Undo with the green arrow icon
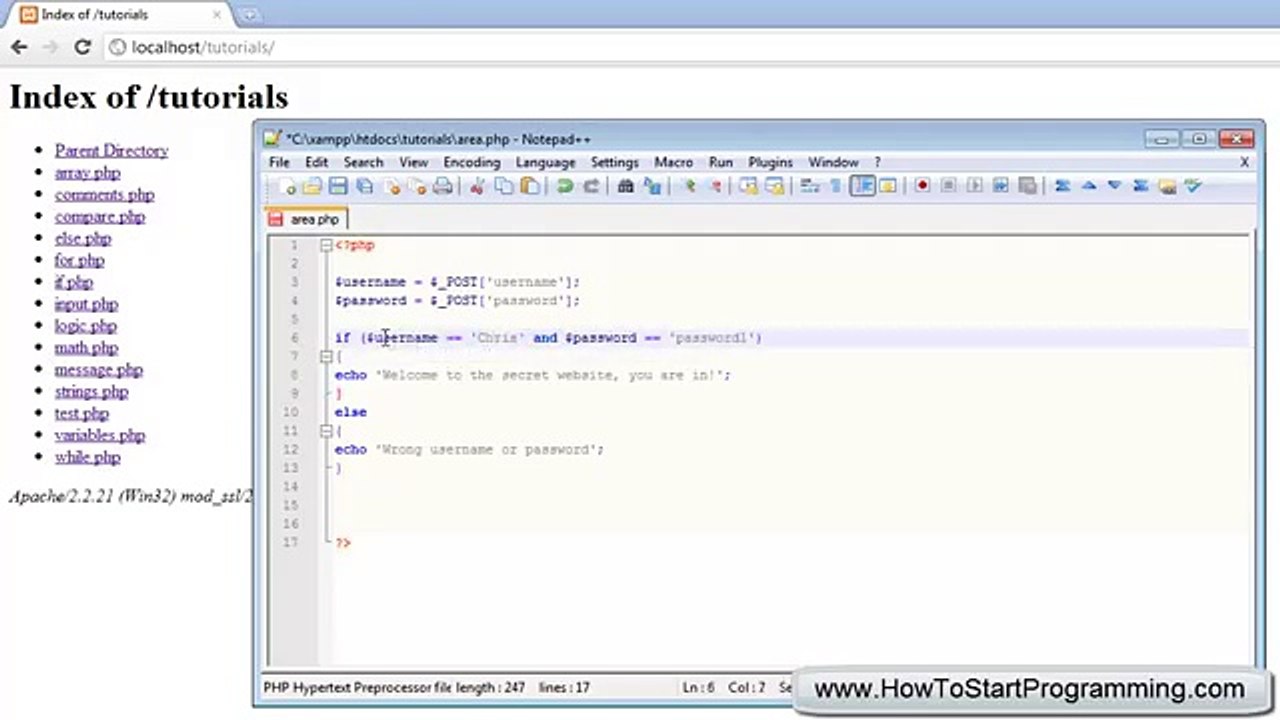Screen dimensions: 1280x720 click(565, 186)
